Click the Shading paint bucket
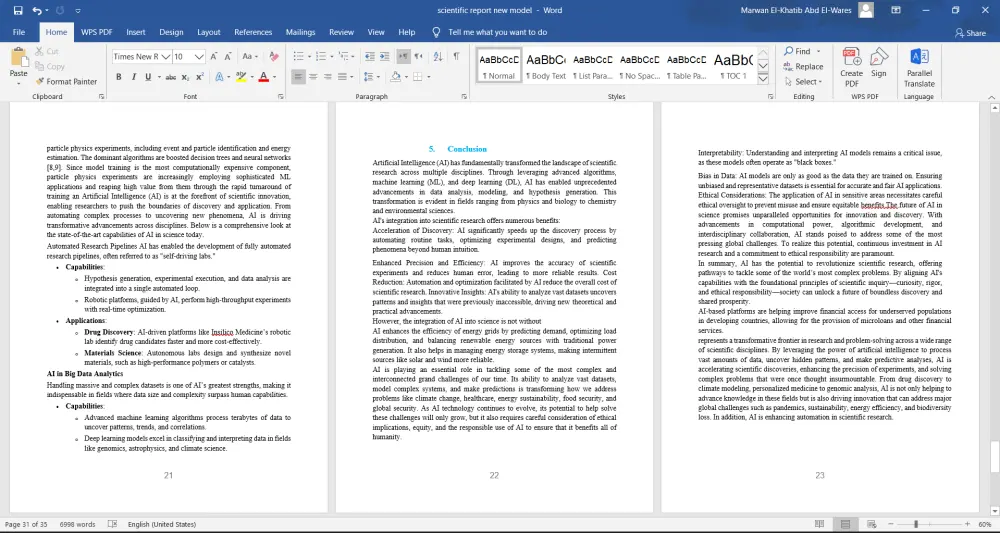1000x533 pixels. tap(395, 77)
